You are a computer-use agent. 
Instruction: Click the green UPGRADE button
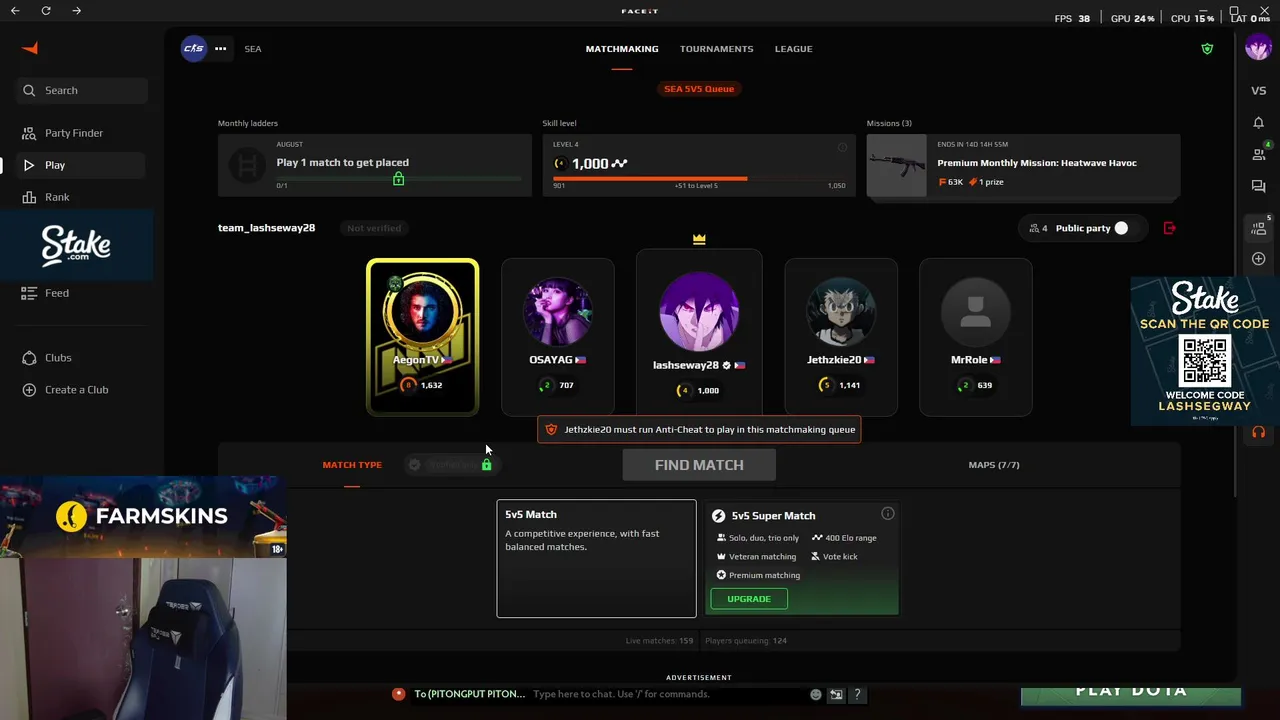point(749,599)
